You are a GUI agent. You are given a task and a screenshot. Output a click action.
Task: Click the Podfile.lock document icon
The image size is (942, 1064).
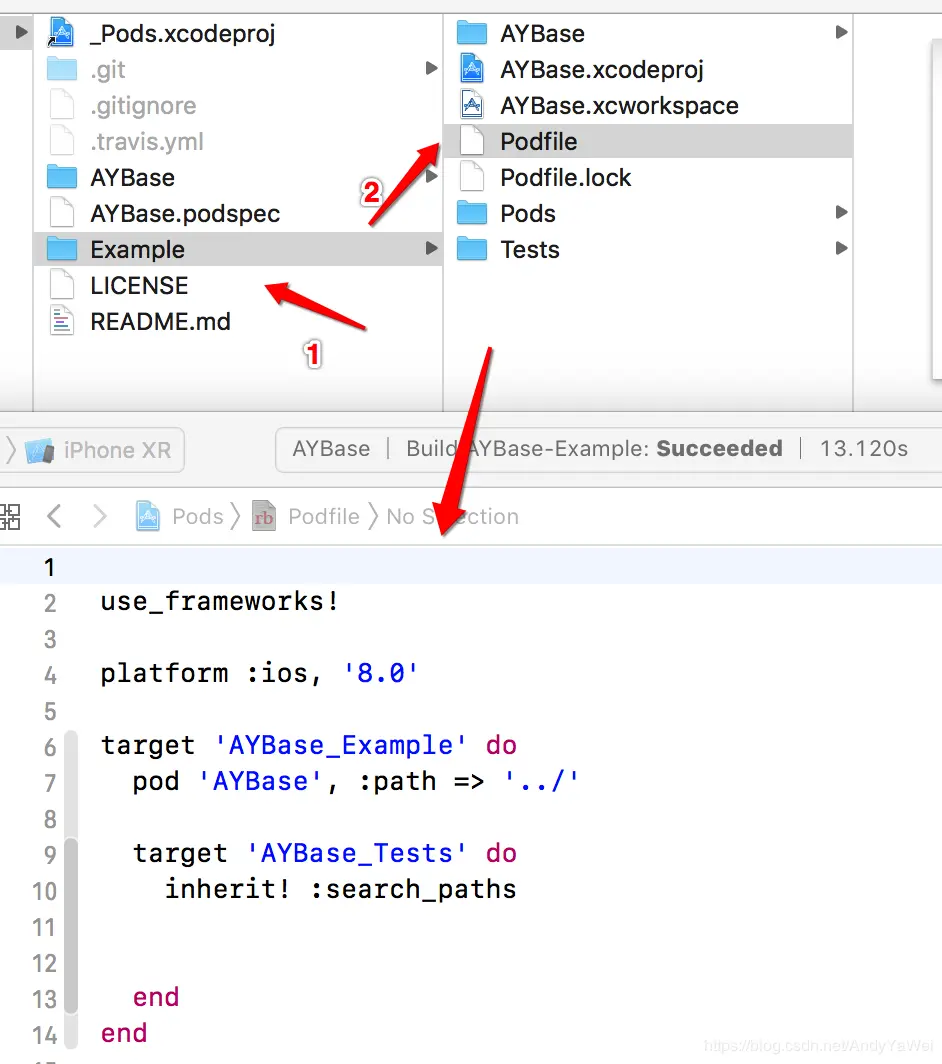472,177
